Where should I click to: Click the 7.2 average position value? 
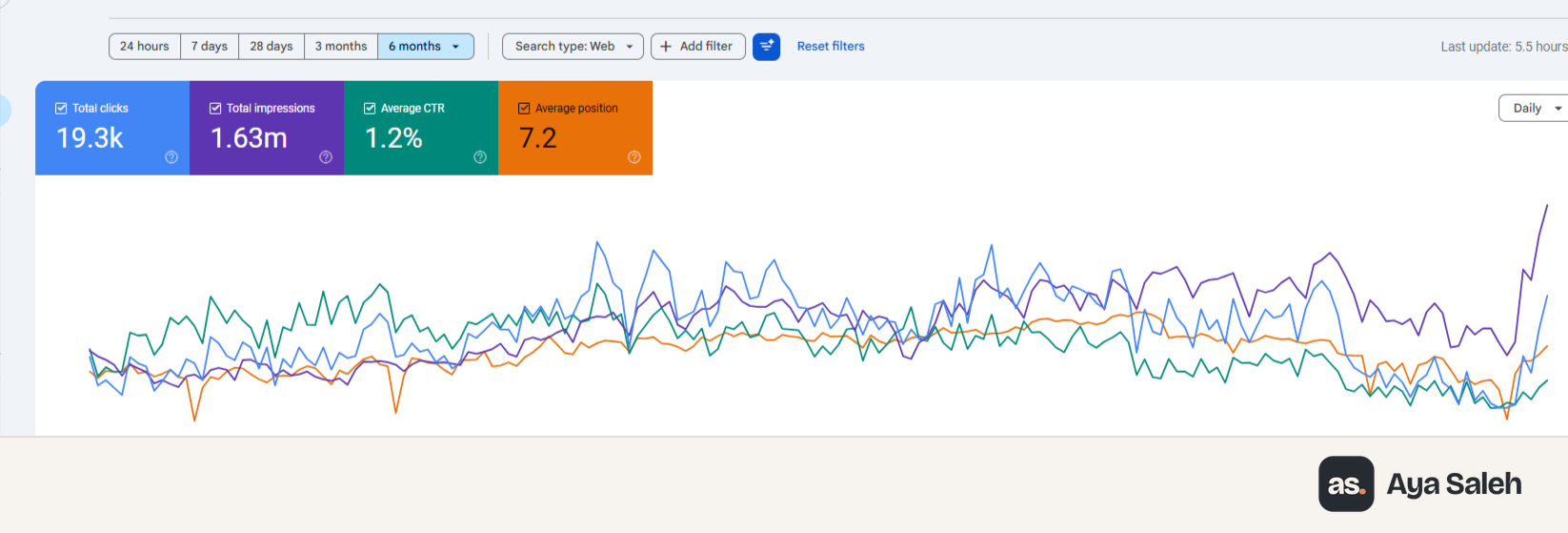538,138
